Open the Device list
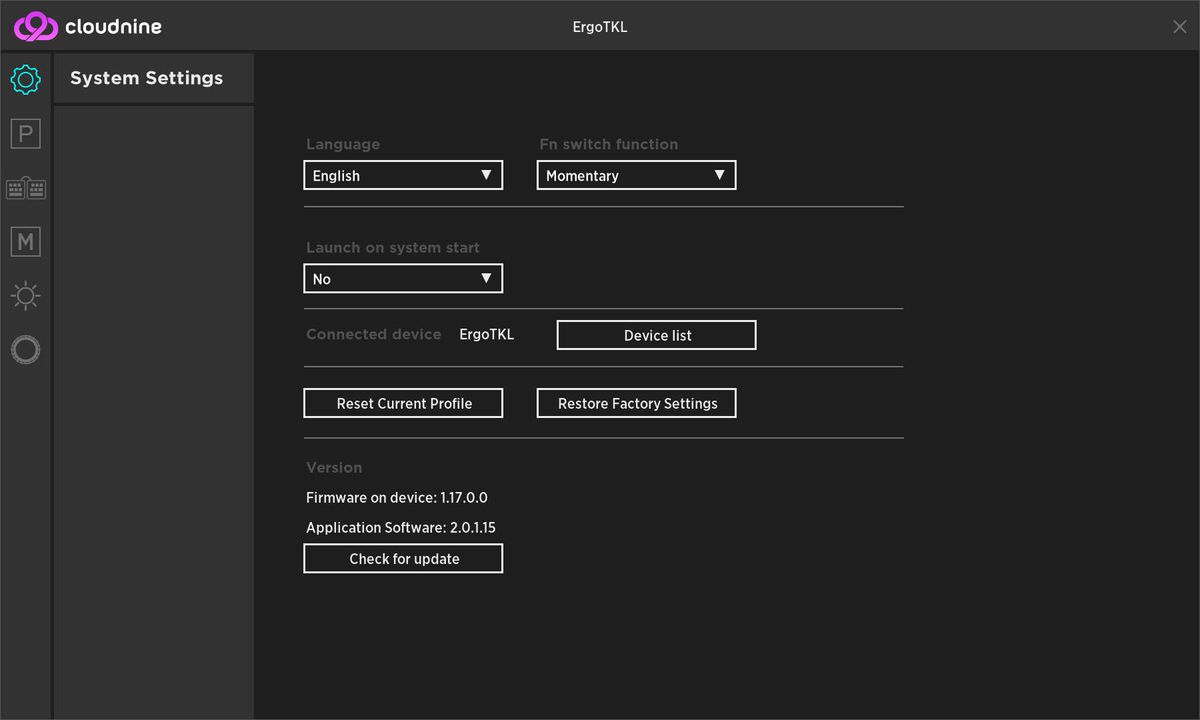Image resolution: width=1200 pixels, height=720 pixels. [x=656, y=335]
